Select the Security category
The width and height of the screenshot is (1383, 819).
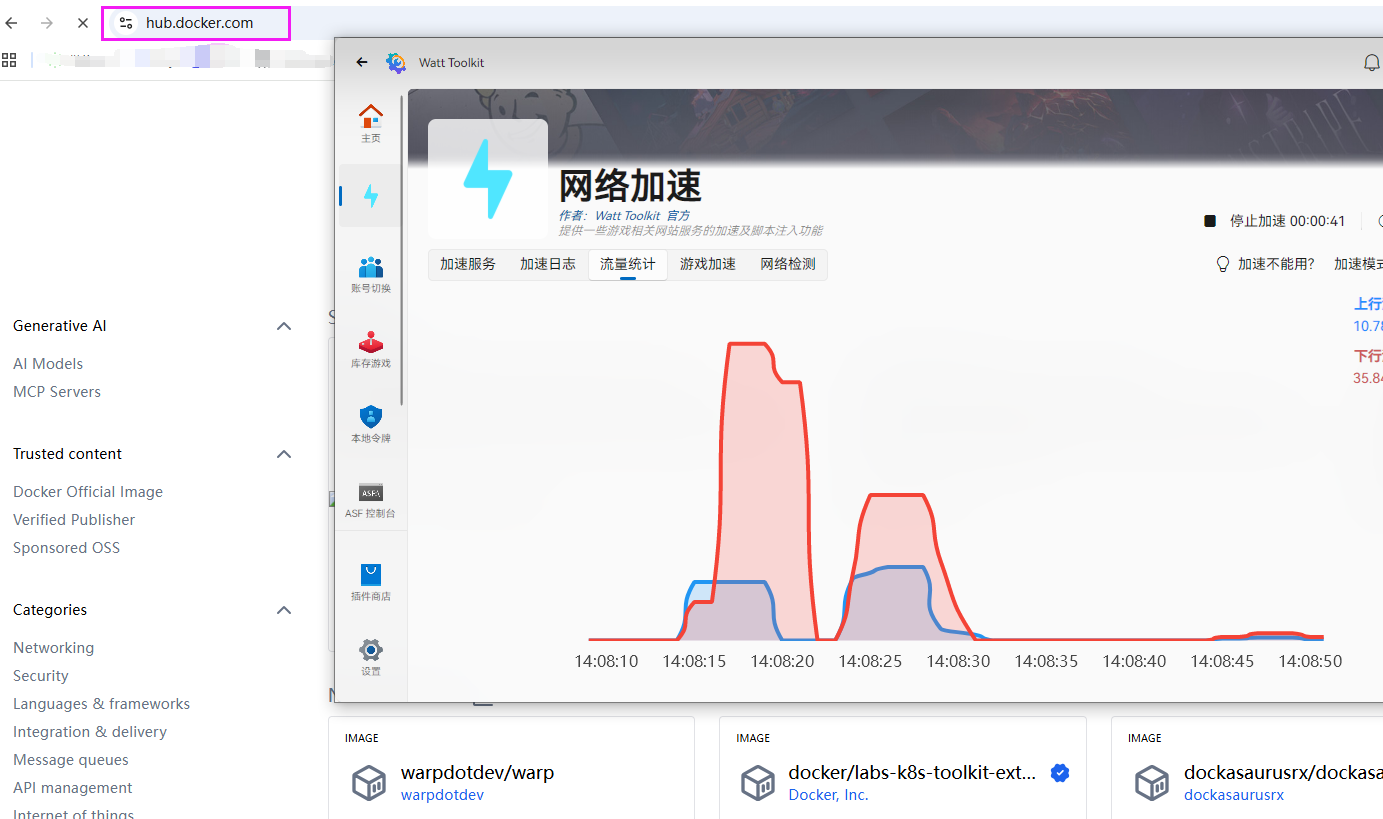click(x=41, y=676)
